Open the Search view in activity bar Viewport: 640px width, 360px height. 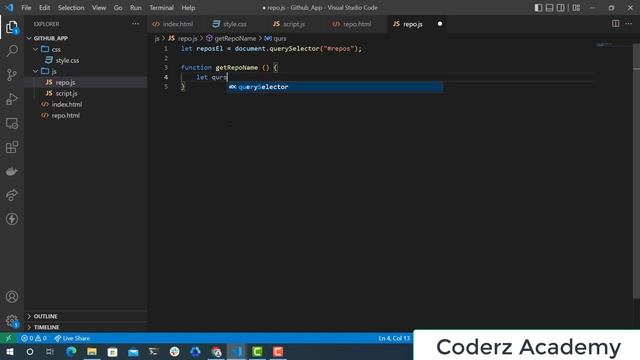[x=12, y=51]
